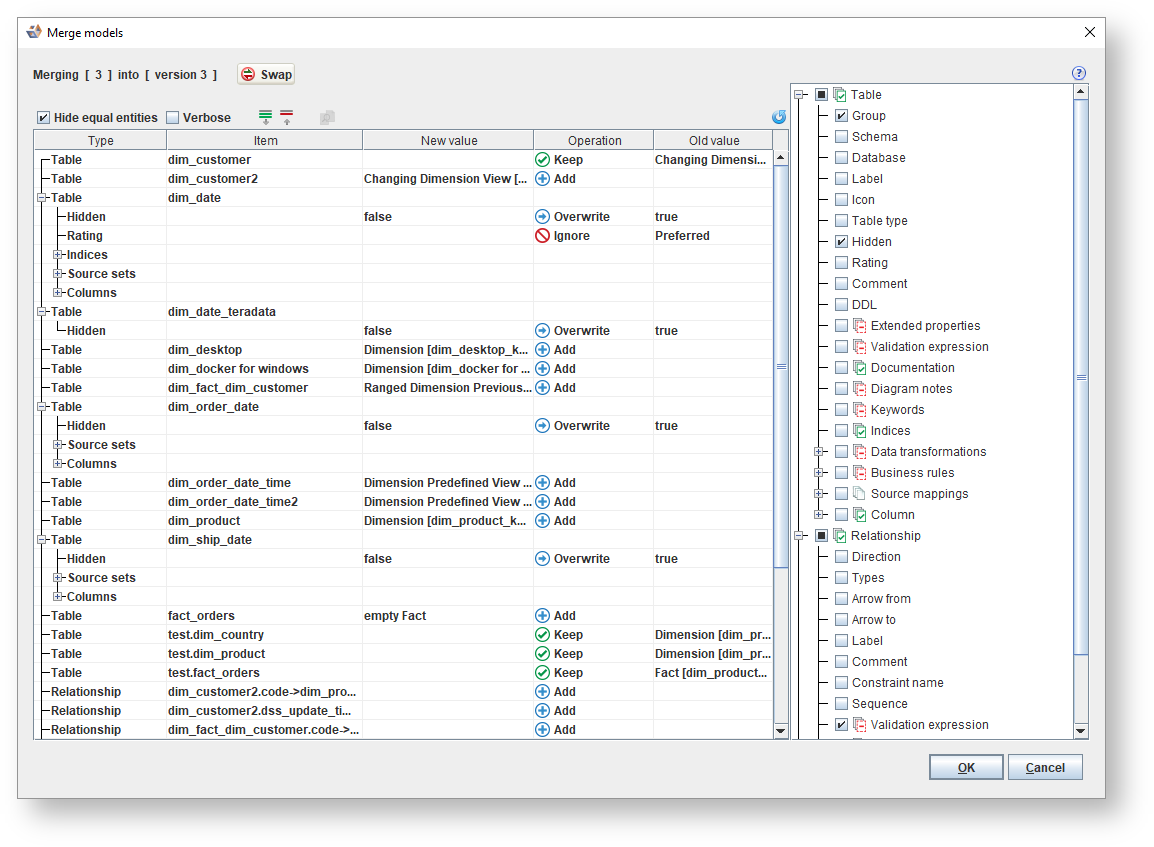Click the Add icon for fact_orders

pyautogui.click(x=542, y=615)
